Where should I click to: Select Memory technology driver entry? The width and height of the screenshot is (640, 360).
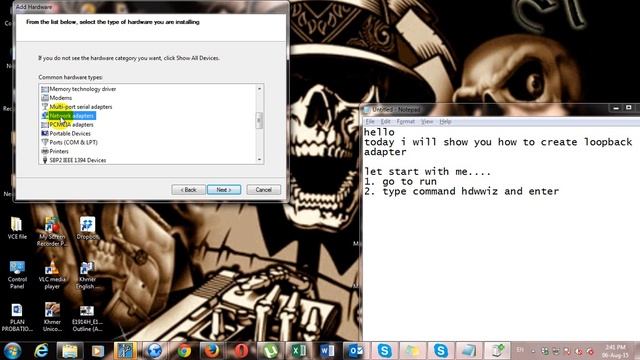(79, 89)
